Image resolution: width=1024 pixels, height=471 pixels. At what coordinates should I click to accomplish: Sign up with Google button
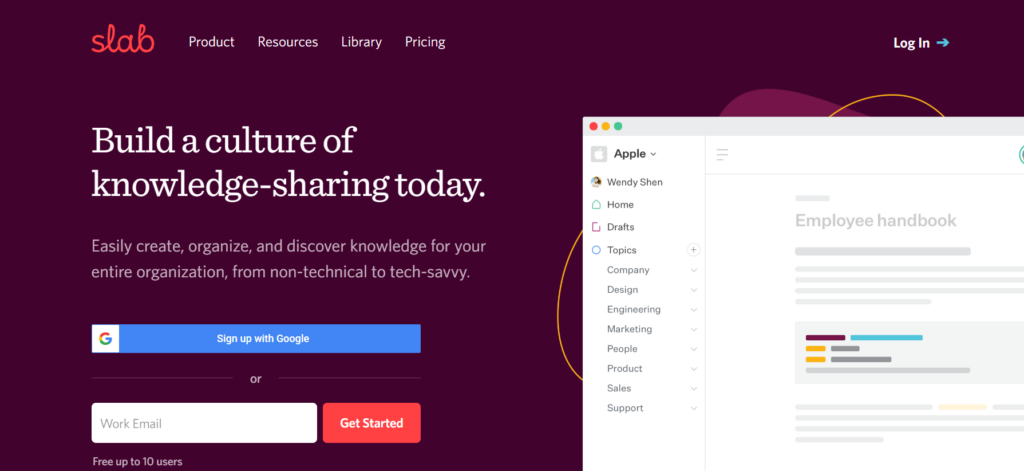click(256, 338)
